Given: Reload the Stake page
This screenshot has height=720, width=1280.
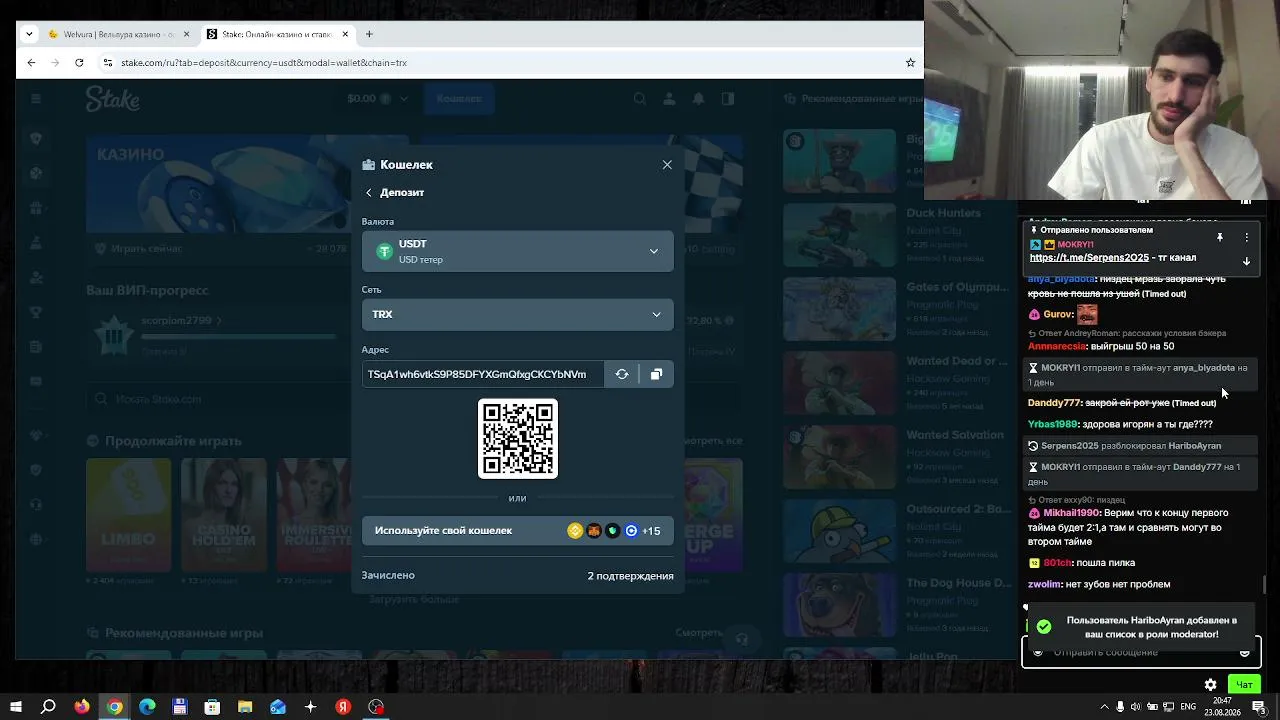Looking at the screenshot, I should coord(79,62).
